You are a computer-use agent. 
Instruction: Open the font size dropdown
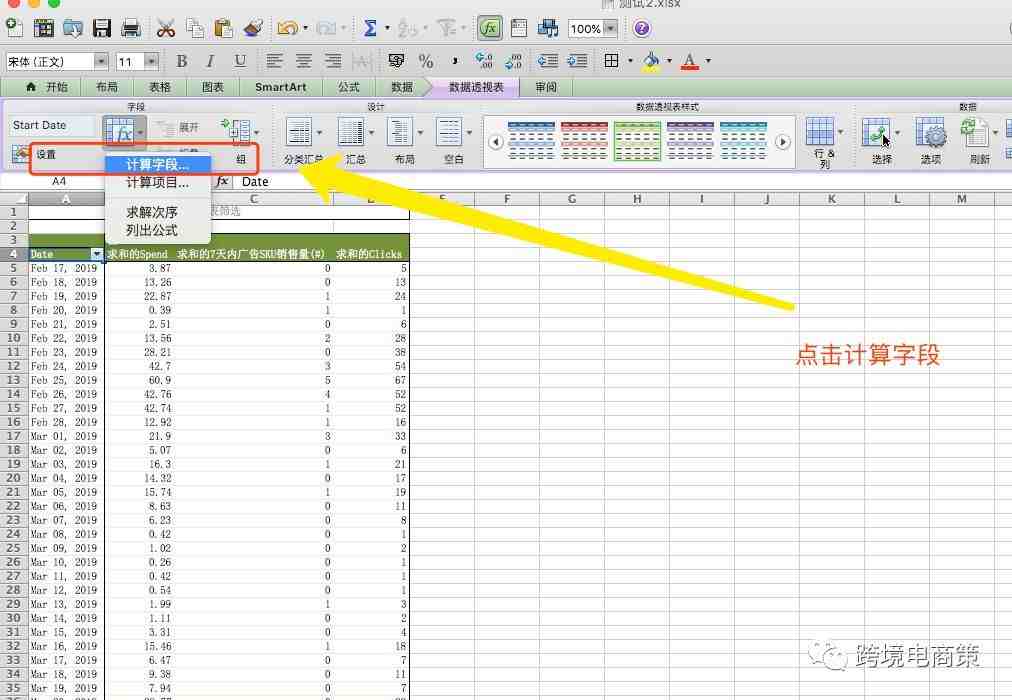tap(151, 61)
